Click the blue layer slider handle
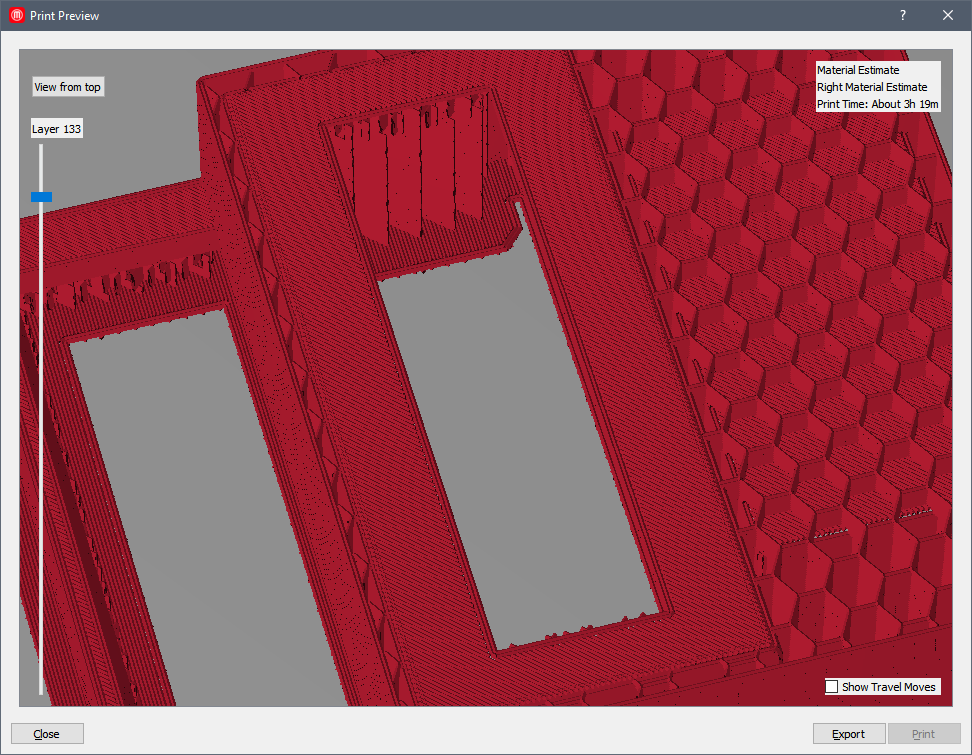Image resolution: width=972 pixels, height=755 pixels. [41, 197]
